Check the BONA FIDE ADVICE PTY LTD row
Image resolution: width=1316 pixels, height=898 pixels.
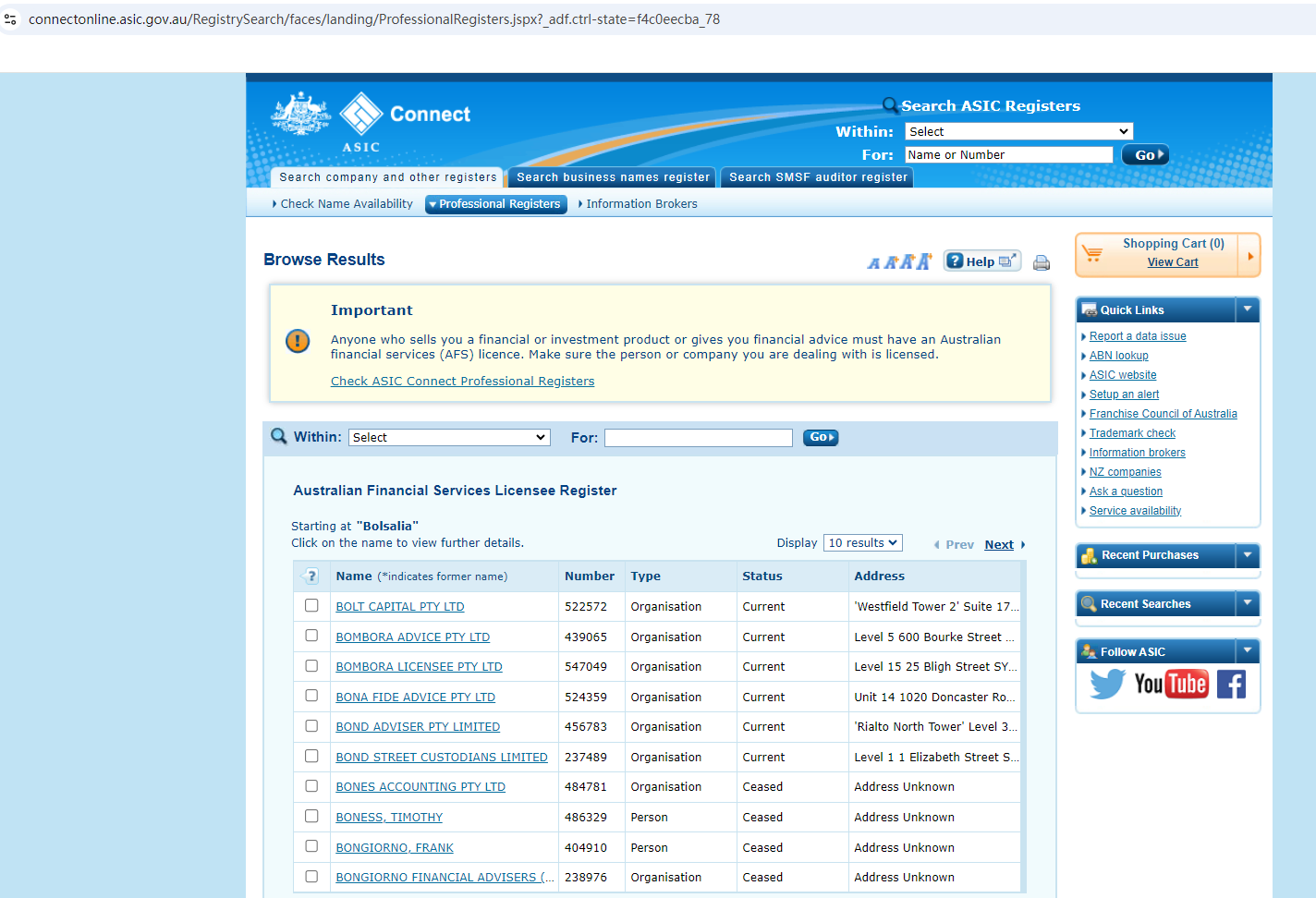tap(311, 696)
